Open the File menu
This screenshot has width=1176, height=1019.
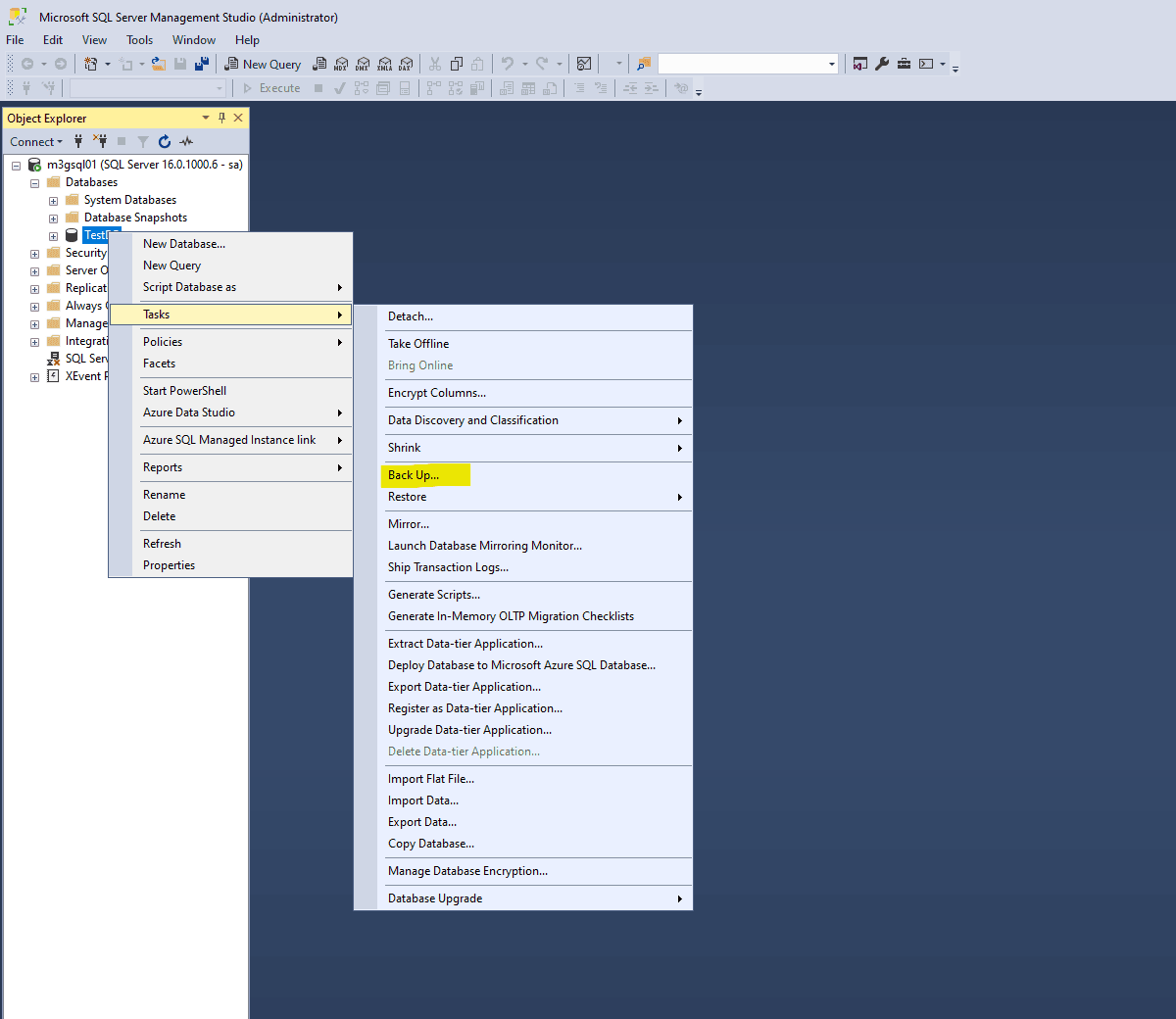pyautogui.click(x=15, y=40)
